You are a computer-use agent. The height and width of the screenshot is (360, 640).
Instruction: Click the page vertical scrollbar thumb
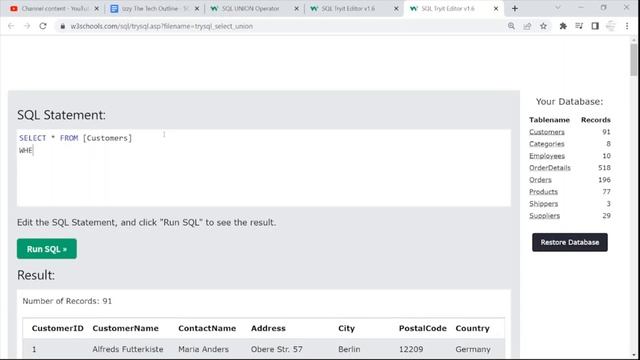tap(633, 59)
